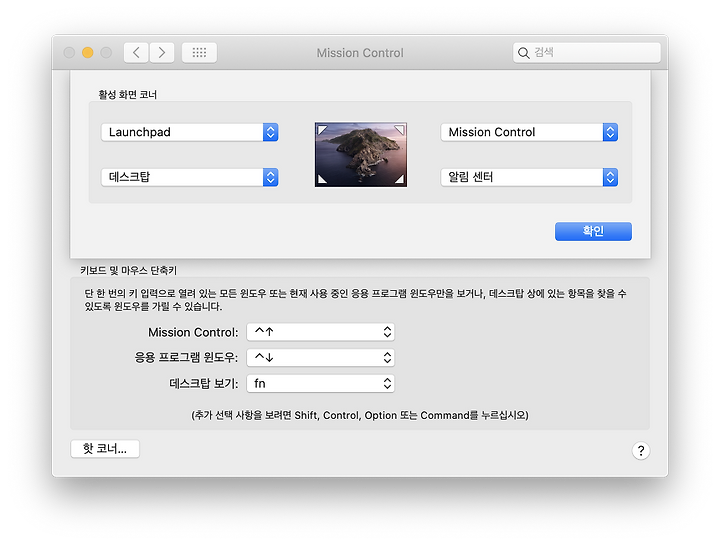Viewport: 720px width, 545px height.
Task: Open the Mission Control hot corner dropdown
Action: click(x=529, y=132)
